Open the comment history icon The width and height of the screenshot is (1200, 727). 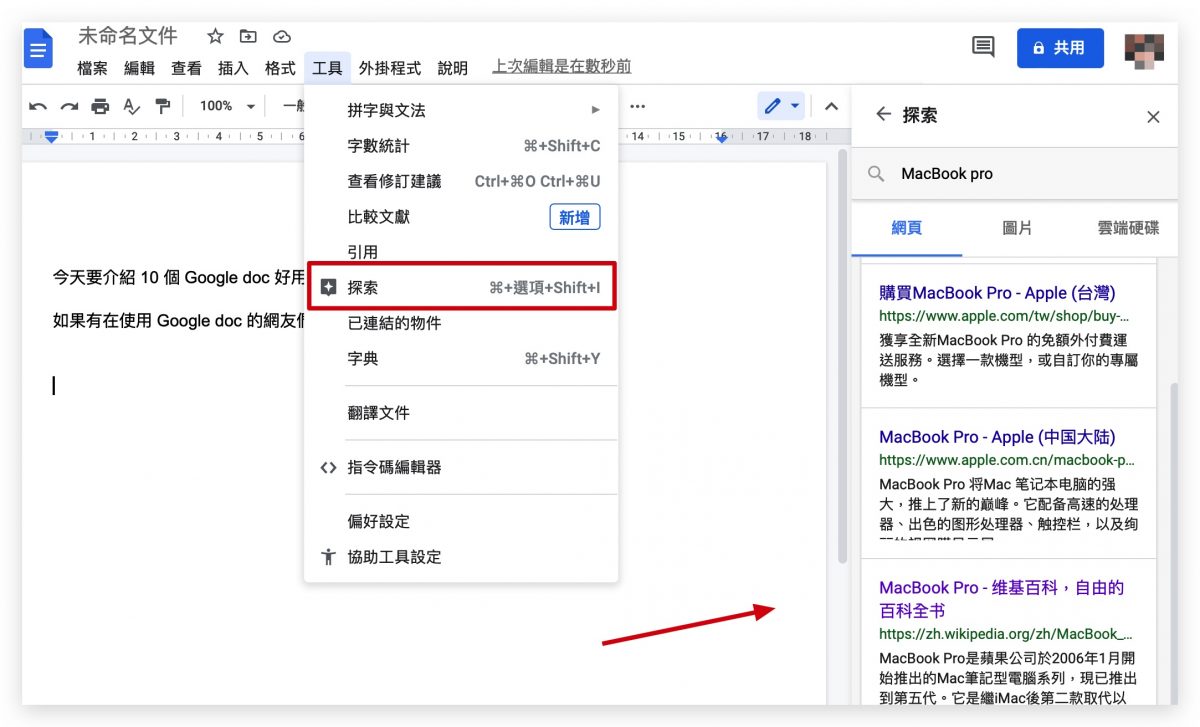(x=983, y=47)
